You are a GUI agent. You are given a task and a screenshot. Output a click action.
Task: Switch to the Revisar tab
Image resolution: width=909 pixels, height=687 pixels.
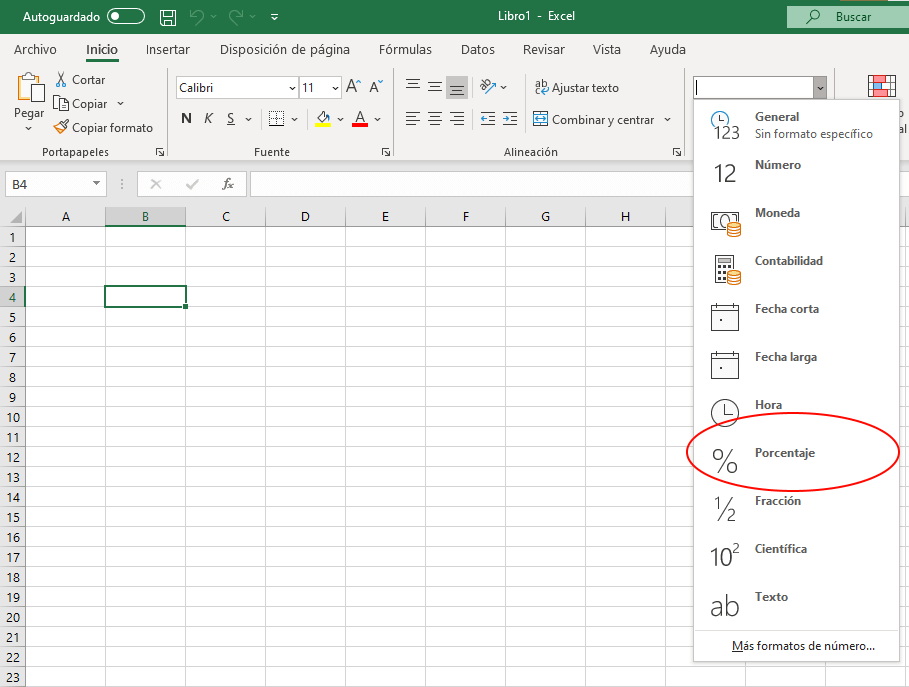click(x=544, y=50)
